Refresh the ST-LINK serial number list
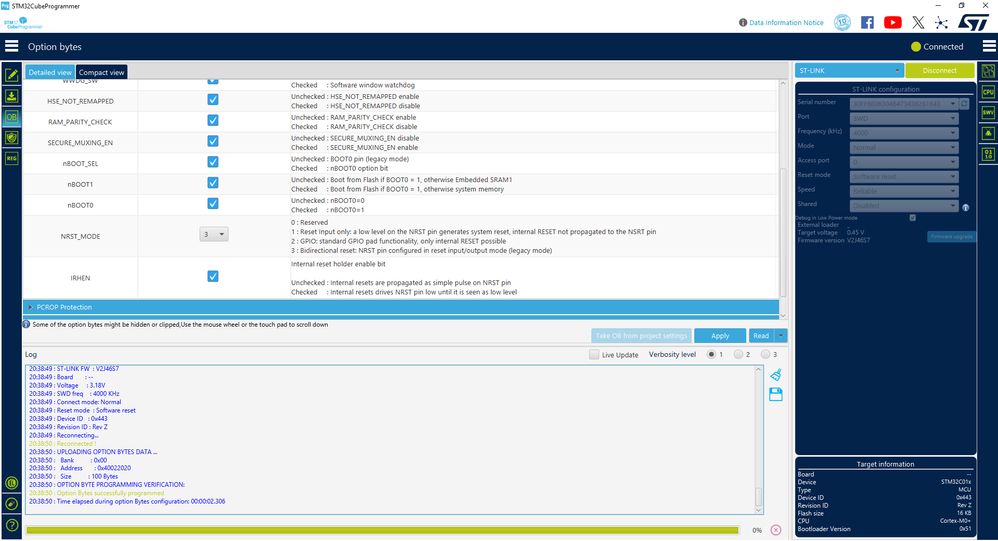The width and height of the screenshot is (998, 541). 964,103
